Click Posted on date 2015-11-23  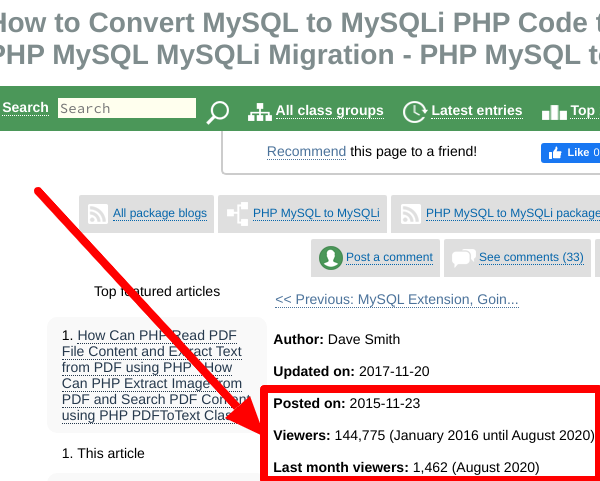coord(385,404)
